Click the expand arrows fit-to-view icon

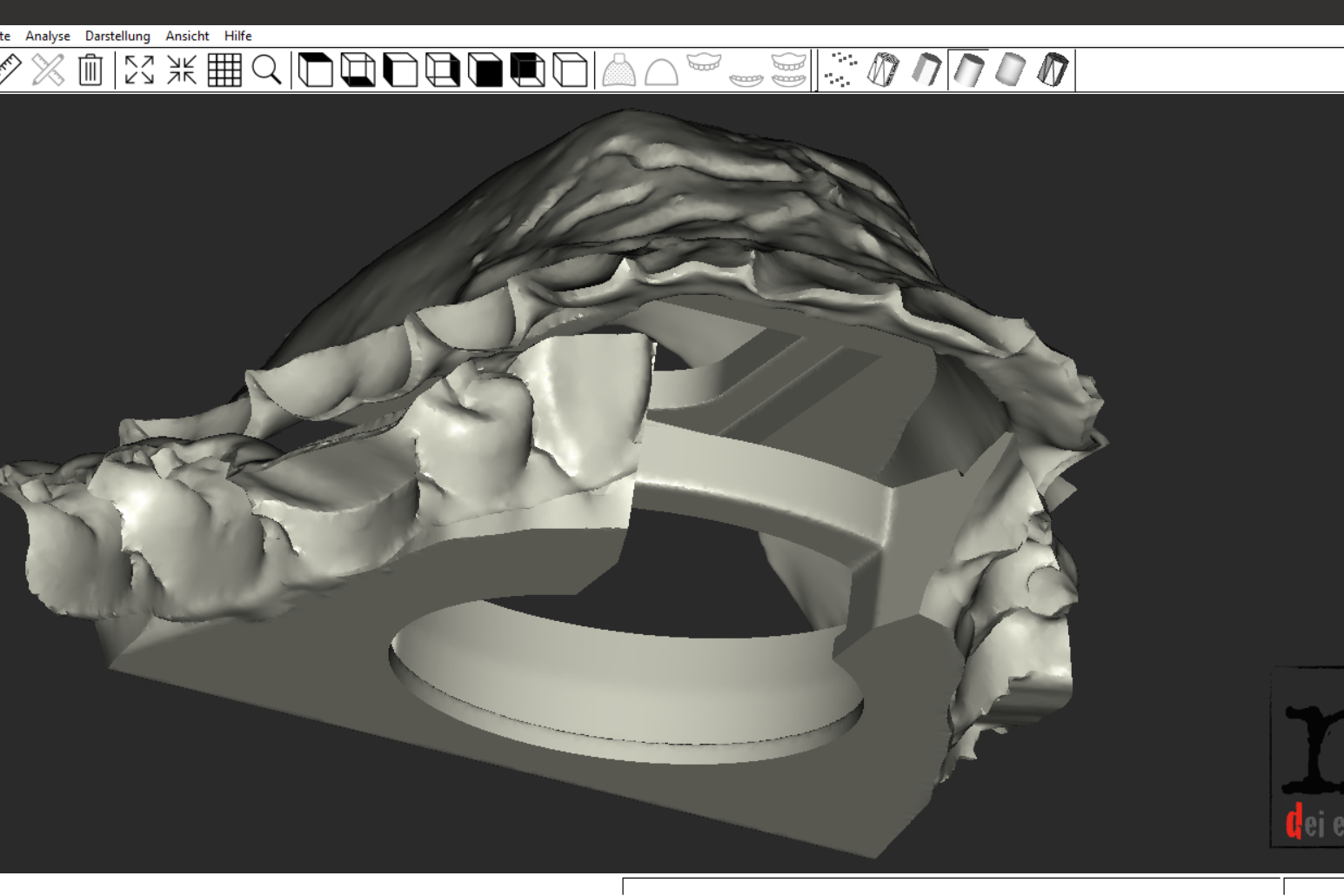(x=139, y=70)
